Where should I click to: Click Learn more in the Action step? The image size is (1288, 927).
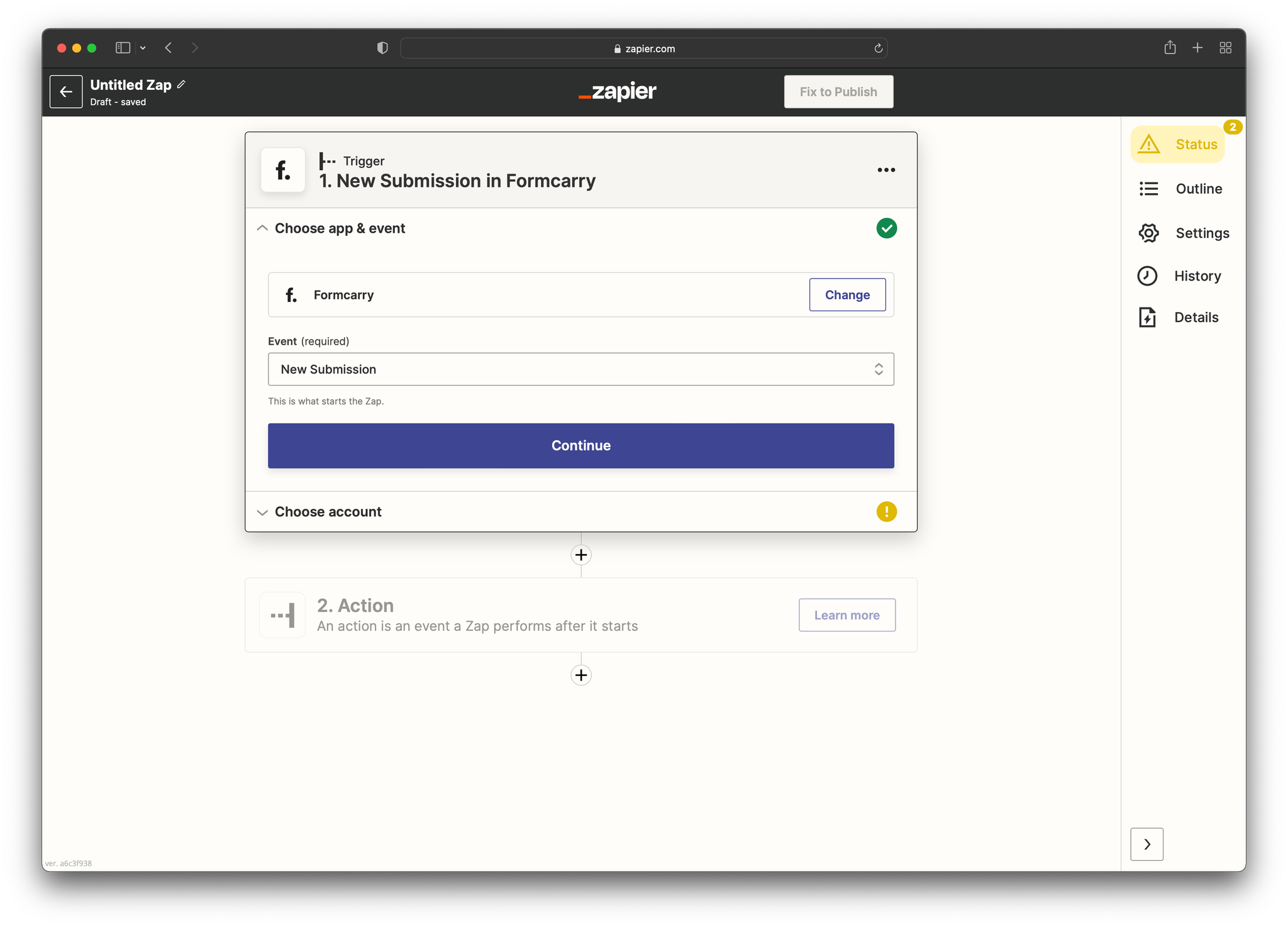[847, 615]
